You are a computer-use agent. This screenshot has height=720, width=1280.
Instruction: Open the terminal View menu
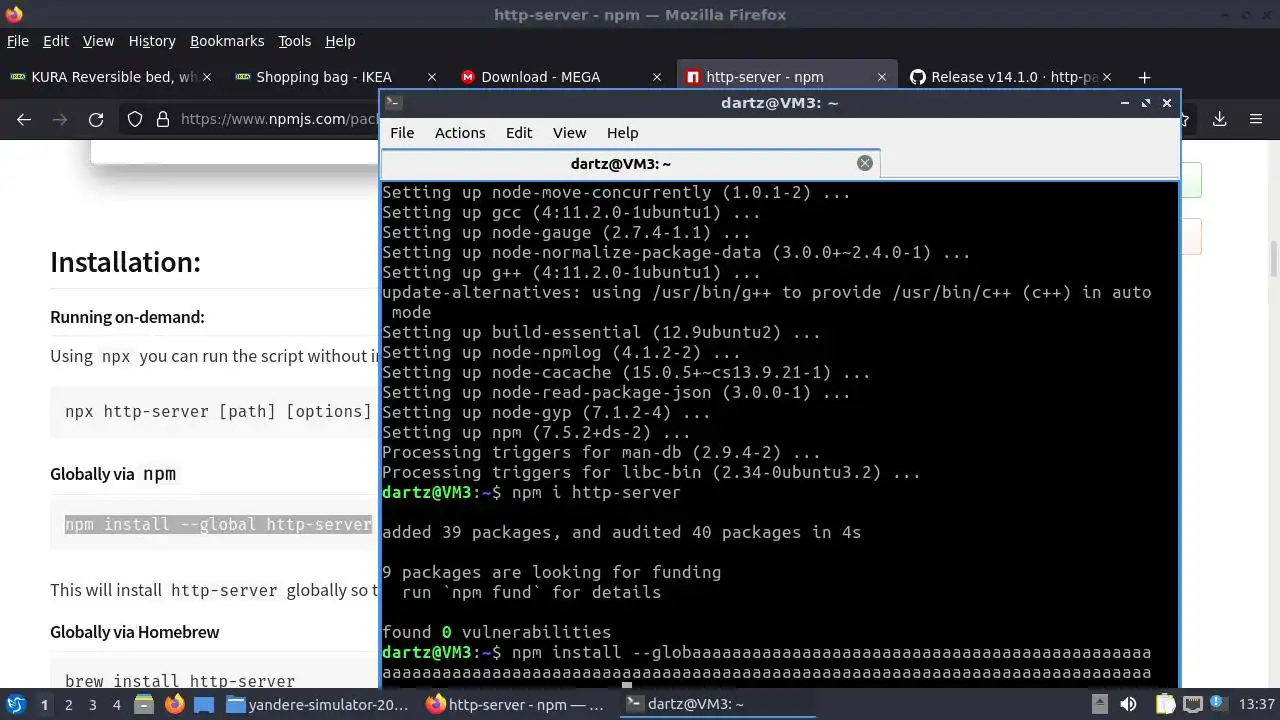pyautogui.click(x=569, y=133)
